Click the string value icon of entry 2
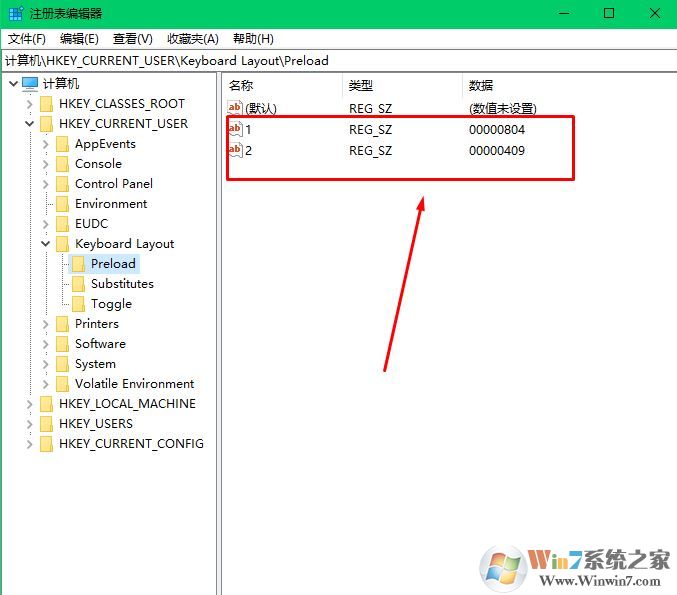The width and height of the screenshot is (677, 595). pos(235,150)
